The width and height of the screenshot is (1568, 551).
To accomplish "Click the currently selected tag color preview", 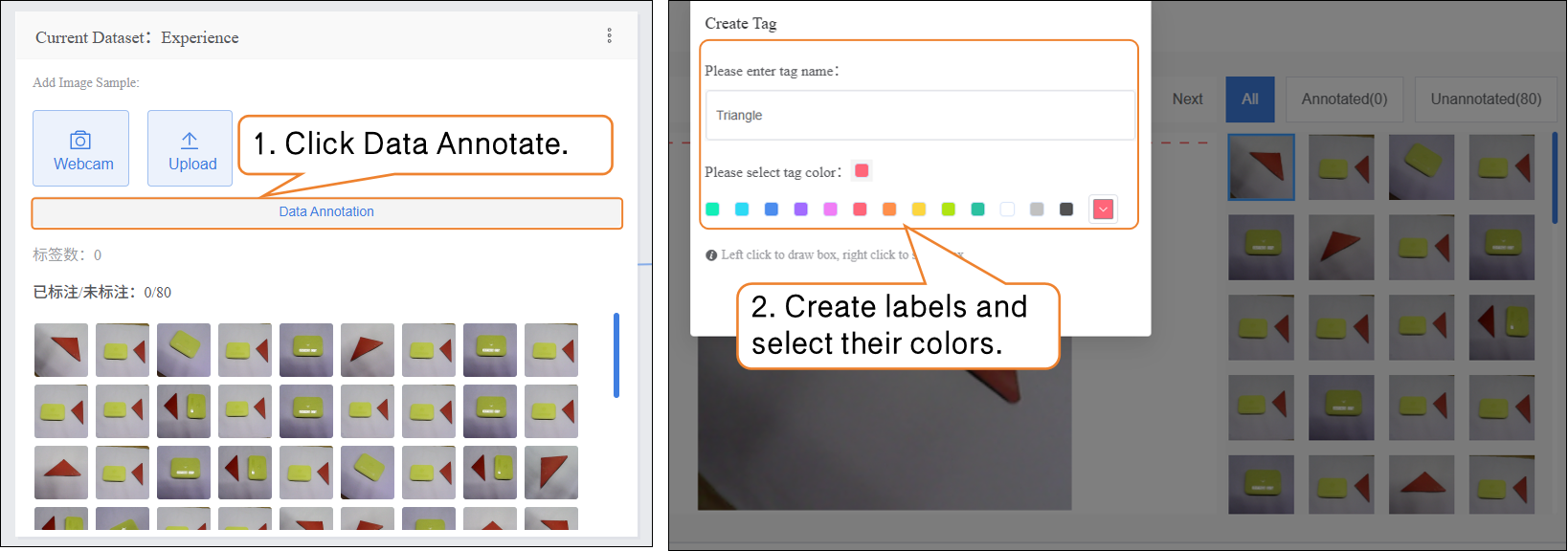I will [862, 171].
